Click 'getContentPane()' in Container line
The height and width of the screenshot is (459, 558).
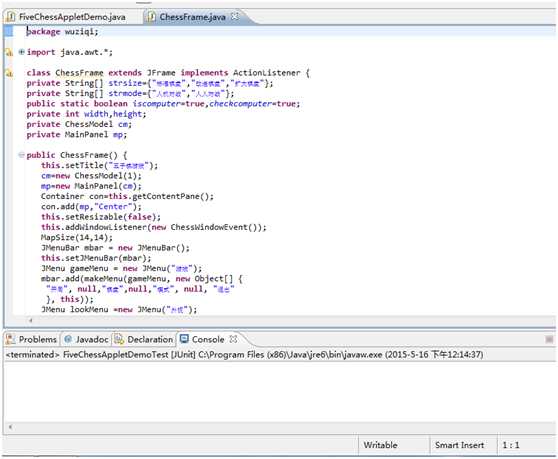(173, 196)
